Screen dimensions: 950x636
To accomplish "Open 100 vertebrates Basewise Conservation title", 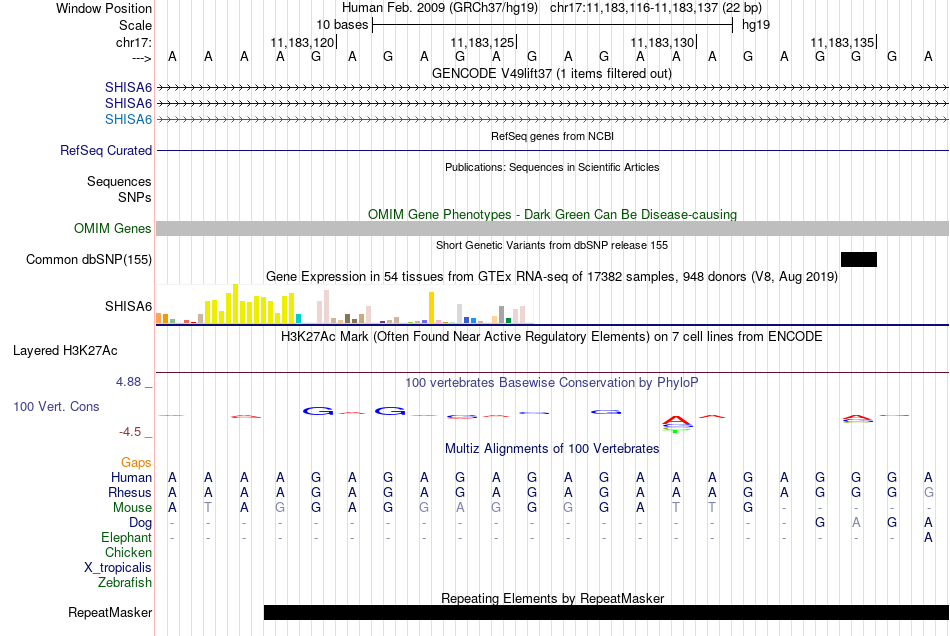I will pyautogui.click(x=552, y=383).
